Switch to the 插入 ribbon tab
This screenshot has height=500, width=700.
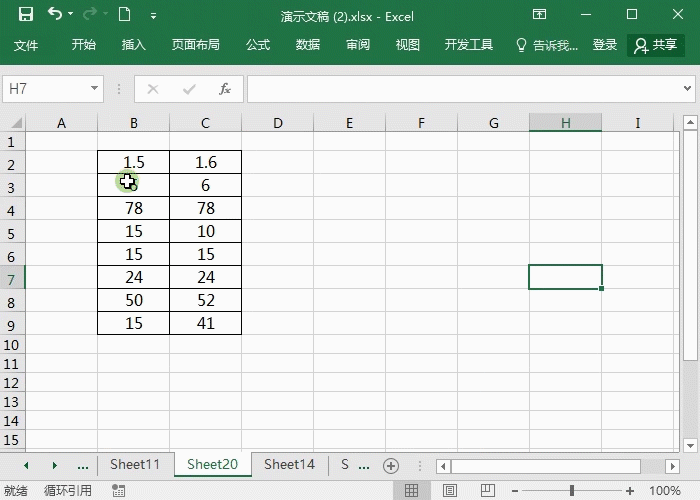tap(133, 45)
